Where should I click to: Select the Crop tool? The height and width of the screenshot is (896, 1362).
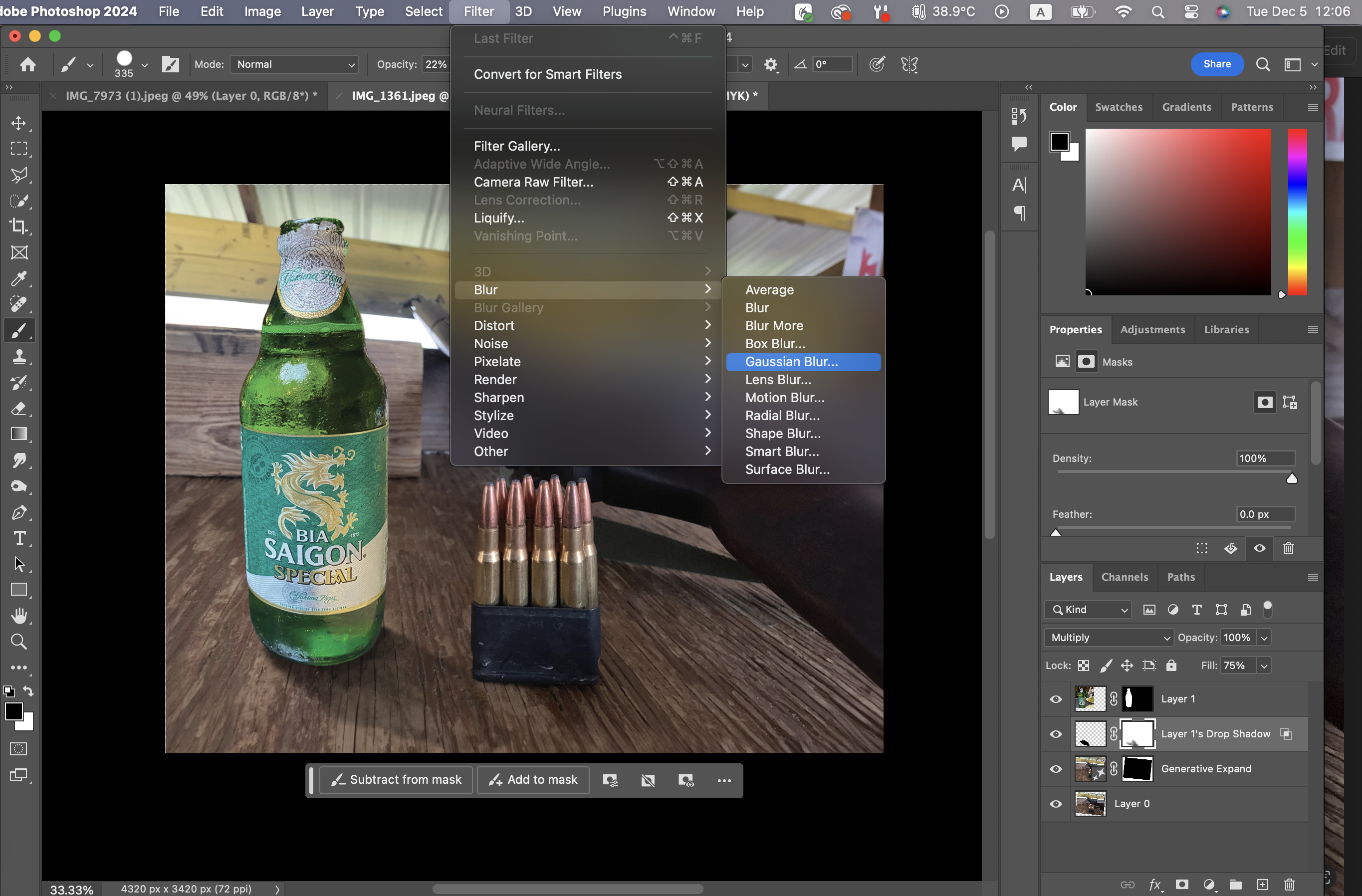[x=19, y=226]
